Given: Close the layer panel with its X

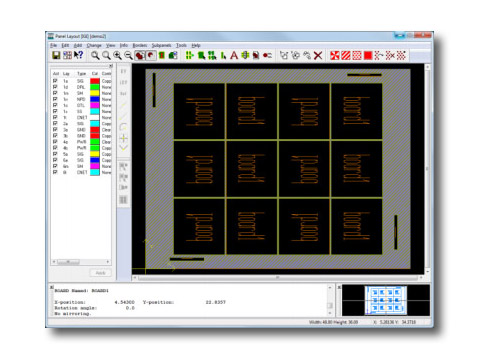Looking at the screenshot, I should pos(111,66).
